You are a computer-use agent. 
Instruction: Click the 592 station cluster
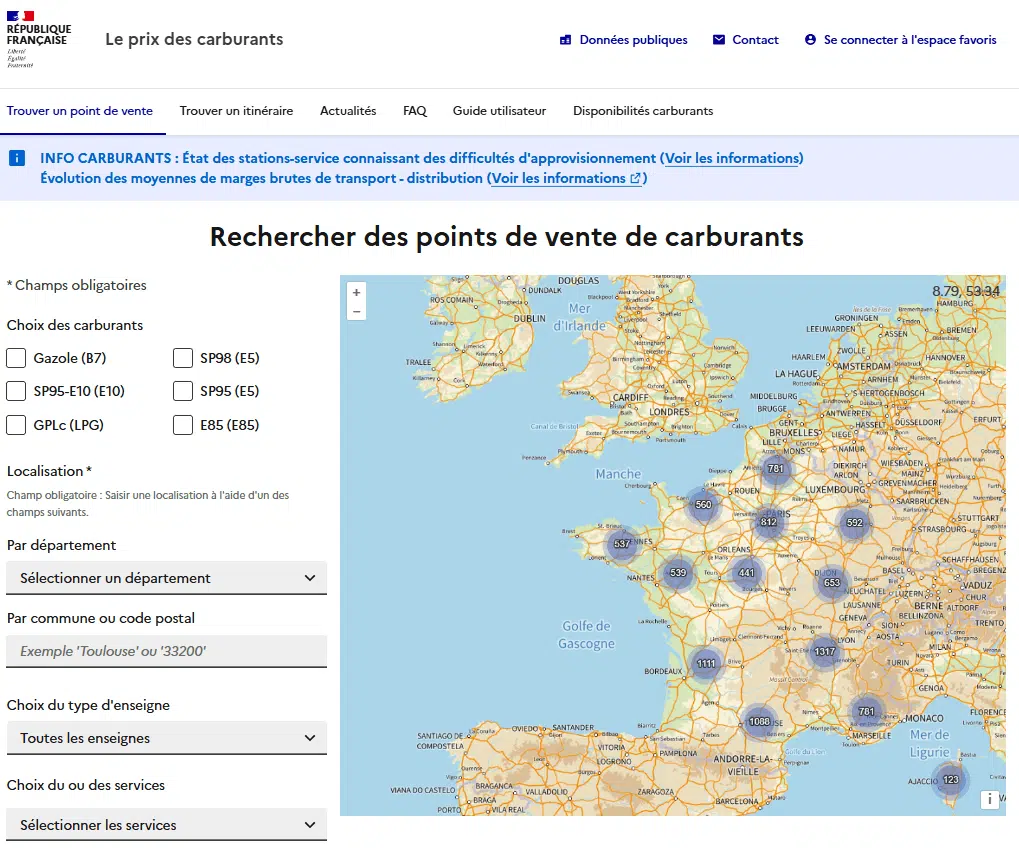click(855, 522)
